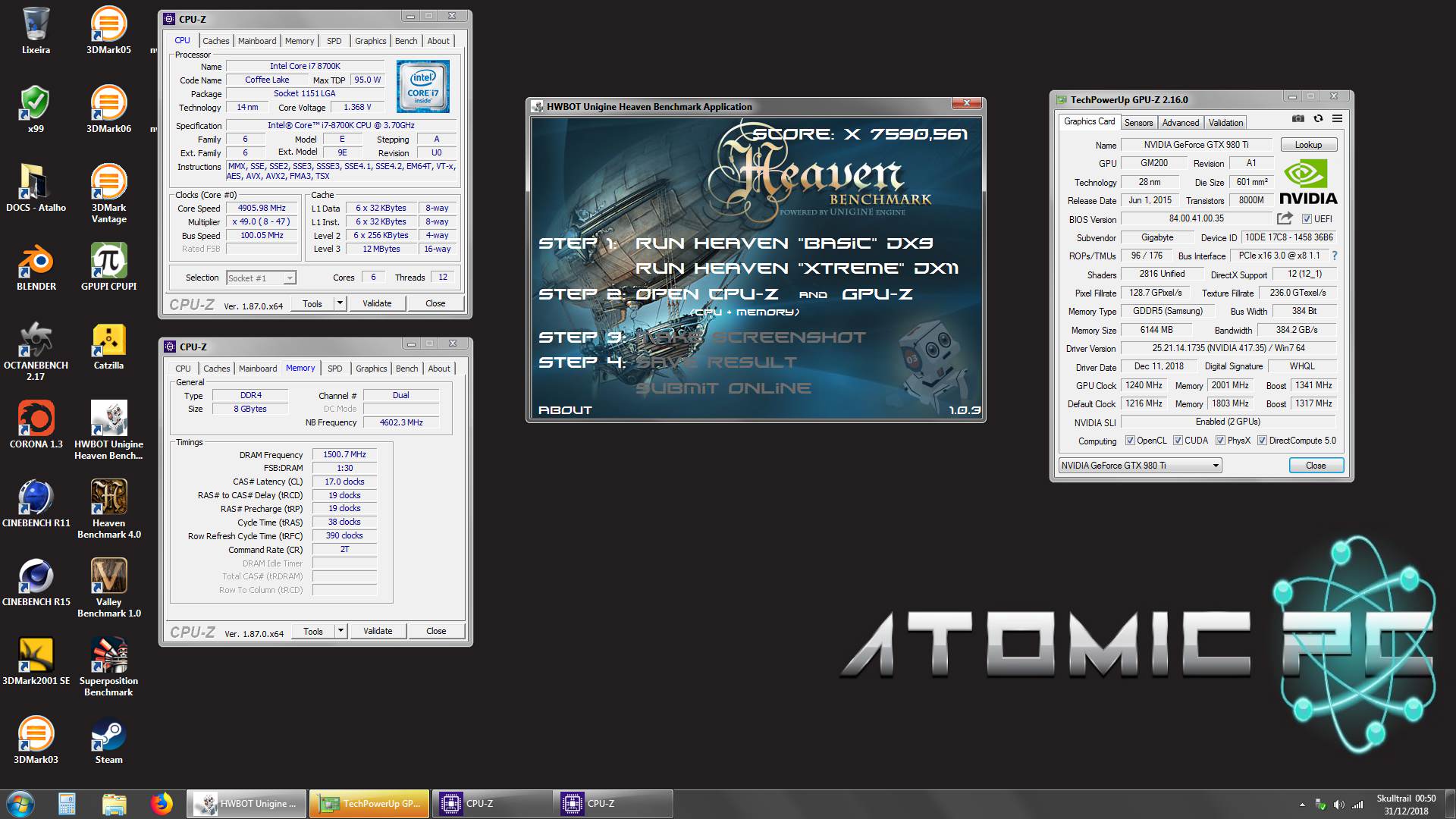Click the GPU-Z BIOS share/export icon

[x=1285, y=218]
